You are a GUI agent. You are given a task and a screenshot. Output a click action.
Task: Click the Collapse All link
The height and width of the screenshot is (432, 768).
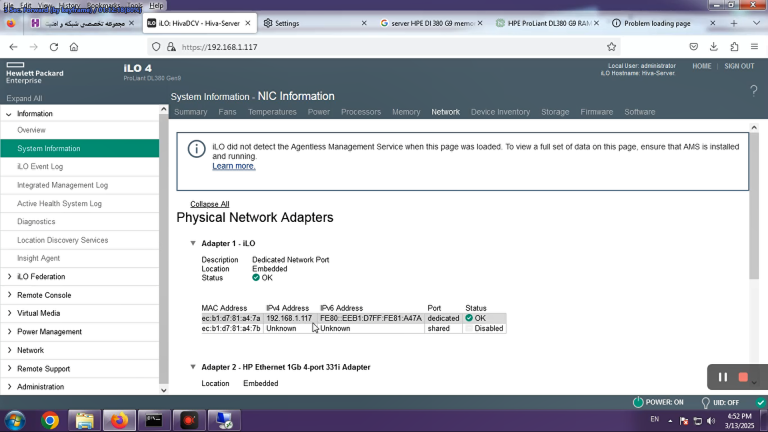click(210, 204)
